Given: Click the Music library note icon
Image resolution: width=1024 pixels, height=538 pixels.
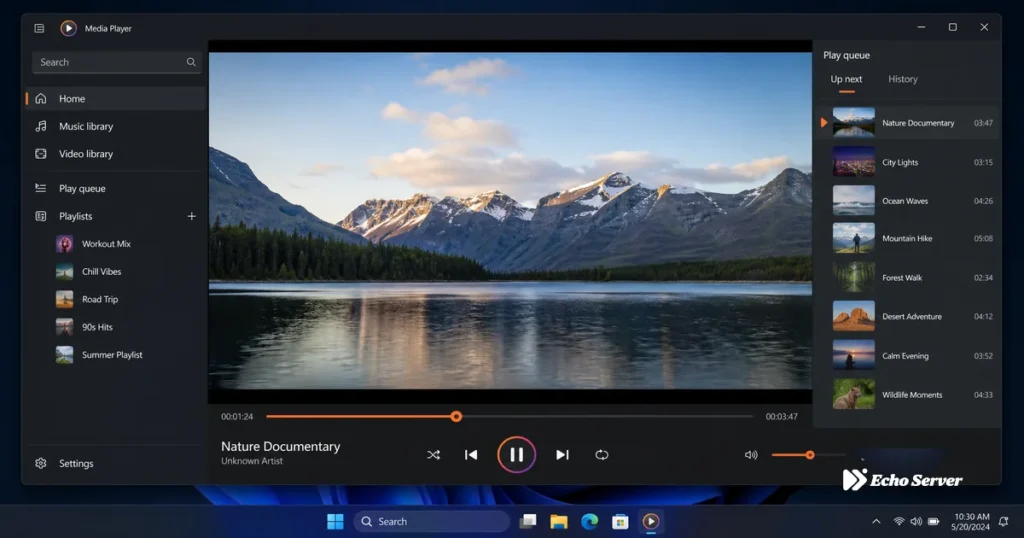Looking at the screenshot, I should (x=40, y=126).
